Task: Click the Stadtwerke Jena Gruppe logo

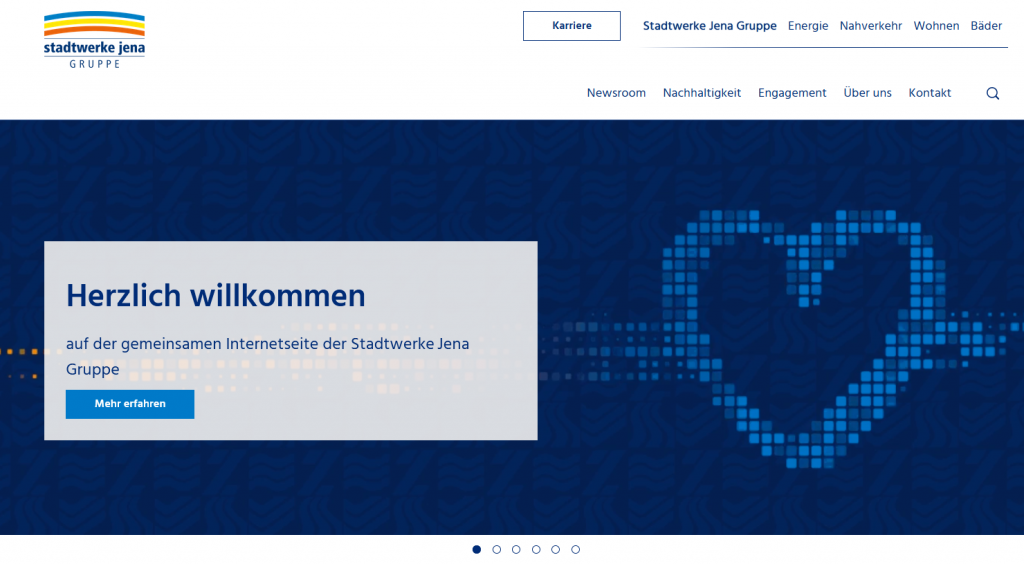Action: pyautogui.click(x=94, y=40)
